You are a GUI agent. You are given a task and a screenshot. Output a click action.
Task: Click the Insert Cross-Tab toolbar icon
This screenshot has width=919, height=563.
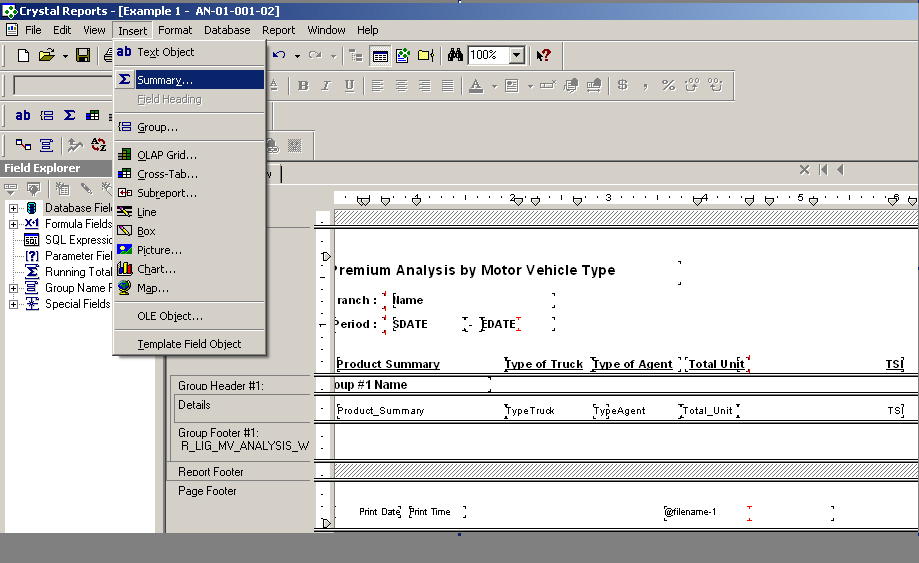coord(93,115)
